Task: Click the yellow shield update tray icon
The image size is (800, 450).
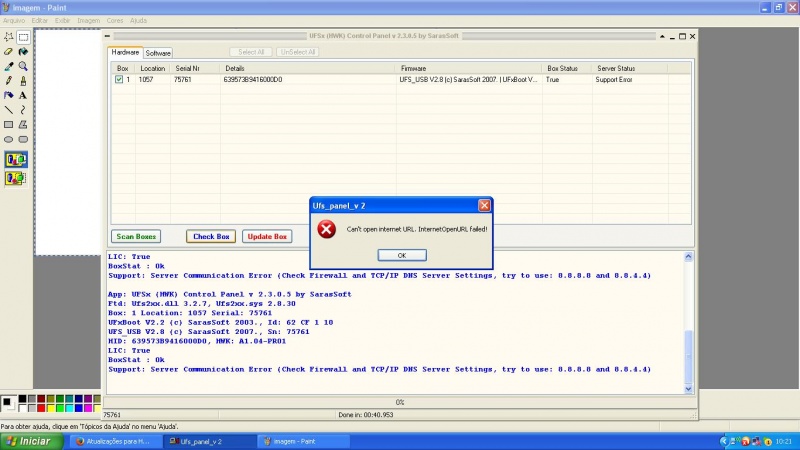Action: pos(768,441)
